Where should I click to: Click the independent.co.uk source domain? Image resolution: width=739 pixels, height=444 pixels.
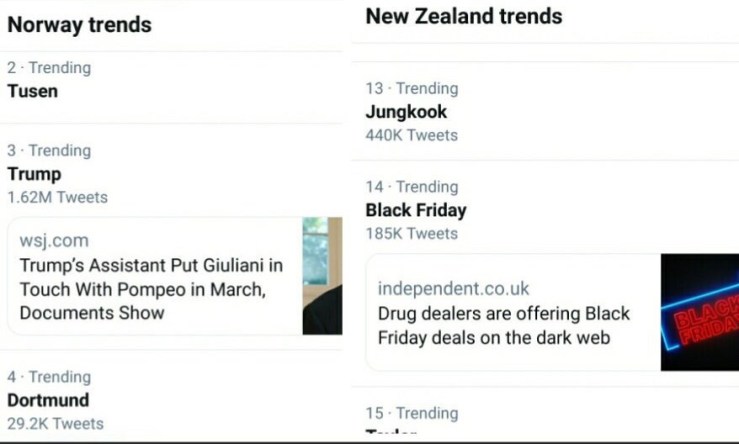click(453, 288)
